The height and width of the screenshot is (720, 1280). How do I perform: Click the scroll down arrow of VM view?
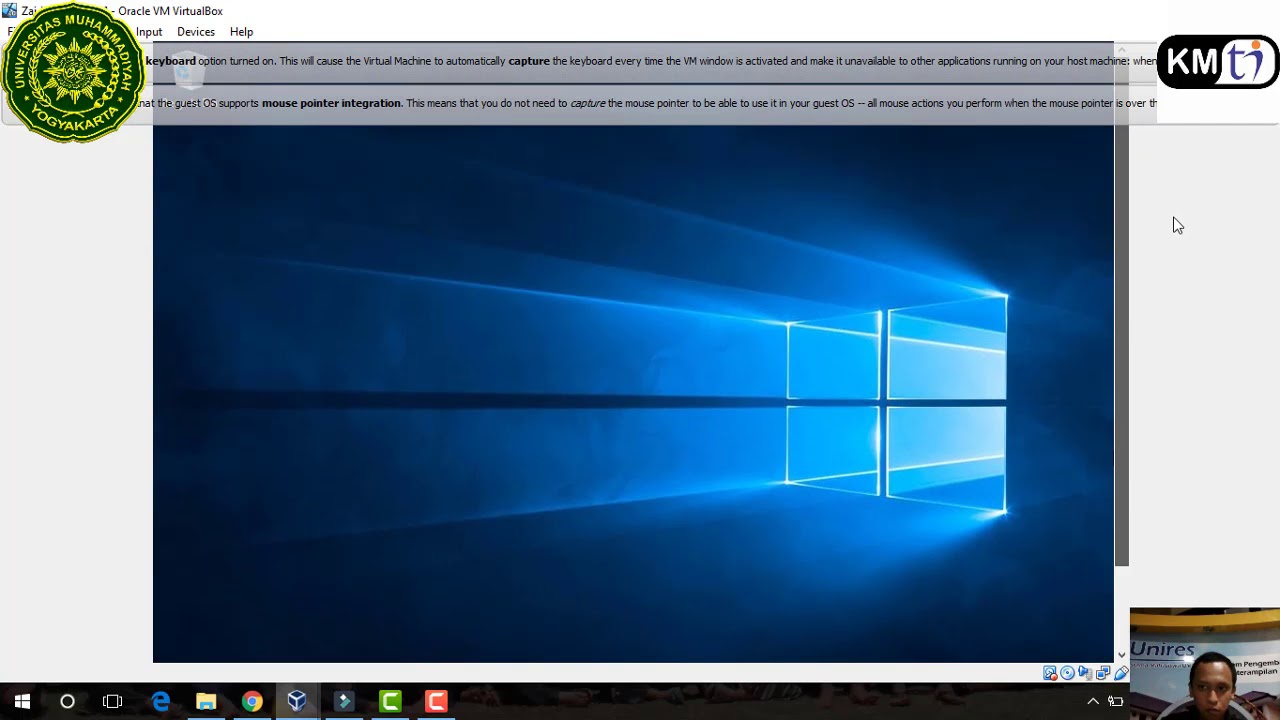[1121, 655]
